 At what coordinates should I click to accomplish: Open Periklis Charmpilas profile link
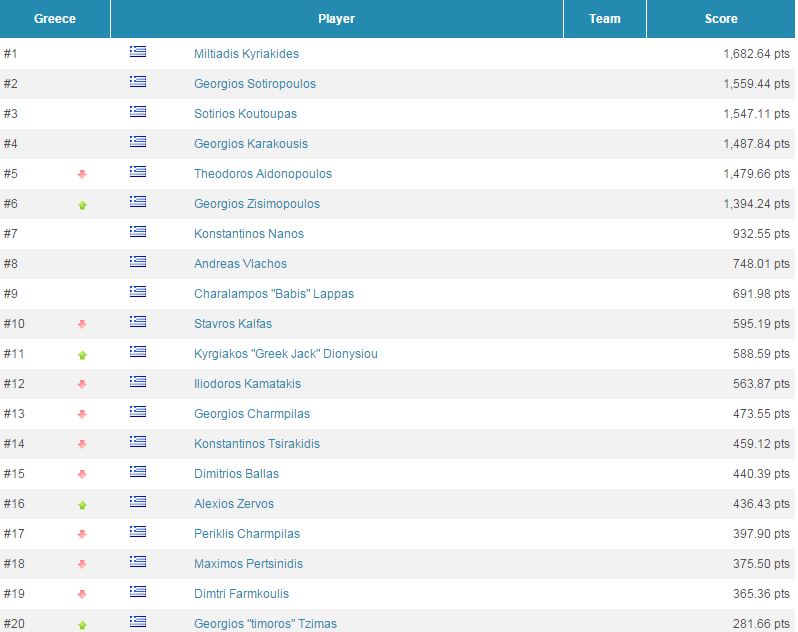tap(247, 534)
